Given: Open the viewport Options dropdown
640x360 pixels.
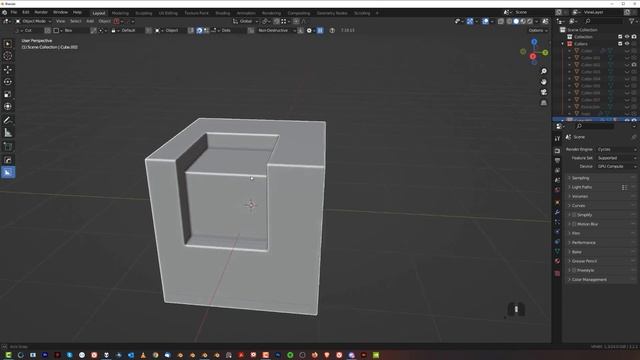Looking at the screenshot, I should [x=538, y=31].
